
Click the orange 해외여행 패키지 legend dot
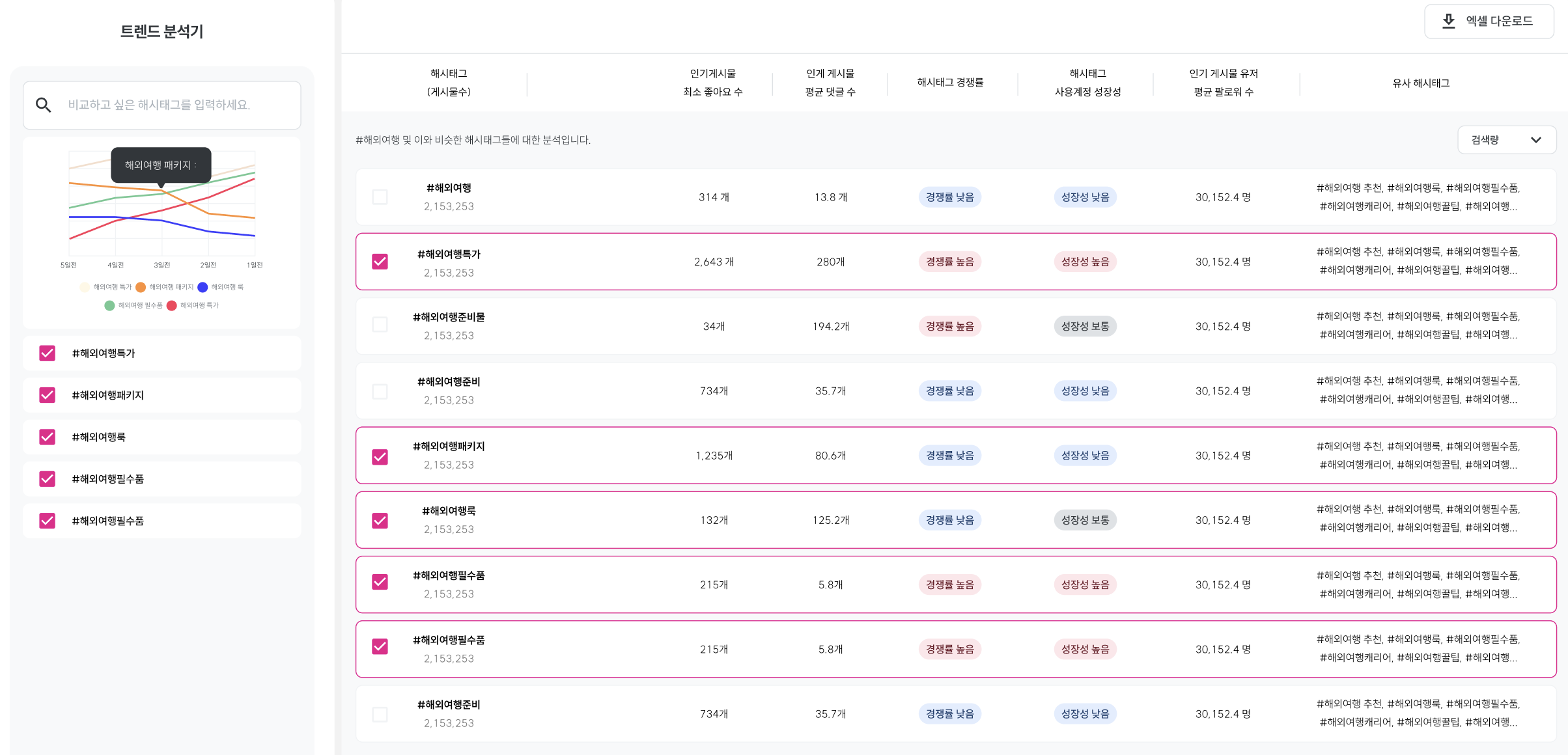point(141,287)
